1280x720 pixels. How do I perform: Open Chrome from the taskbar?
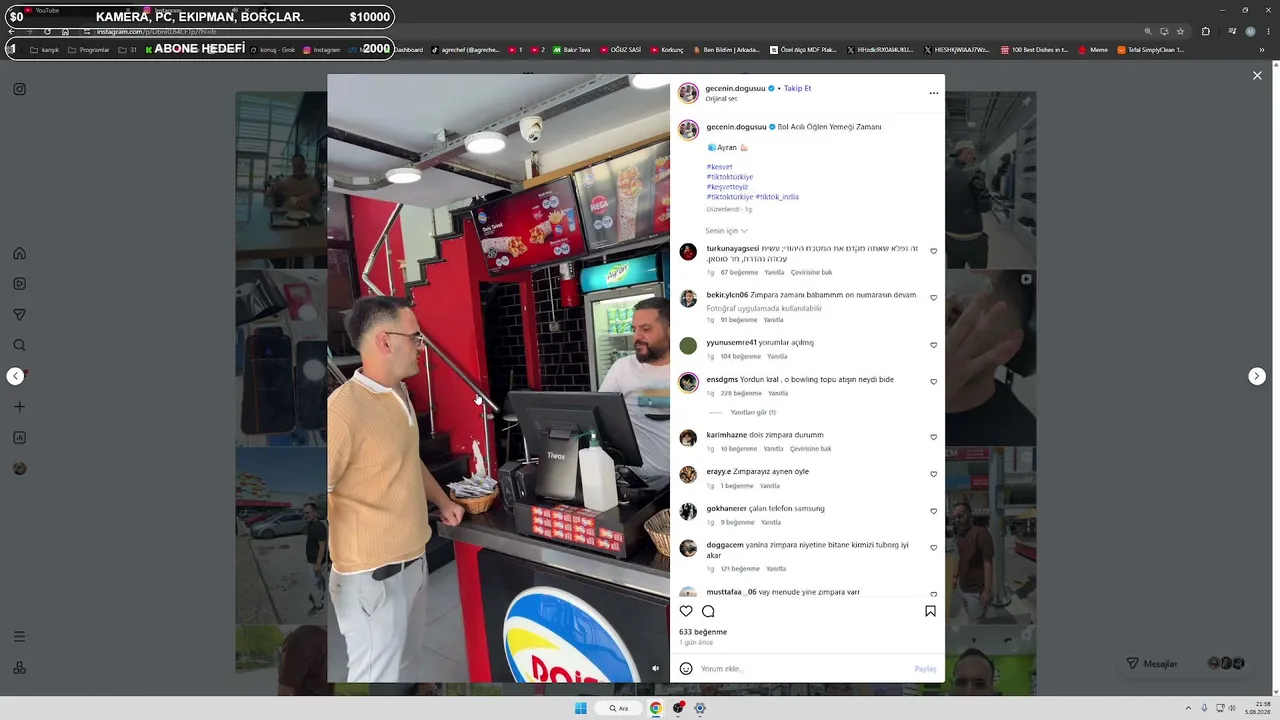click(x=656, y=708)
